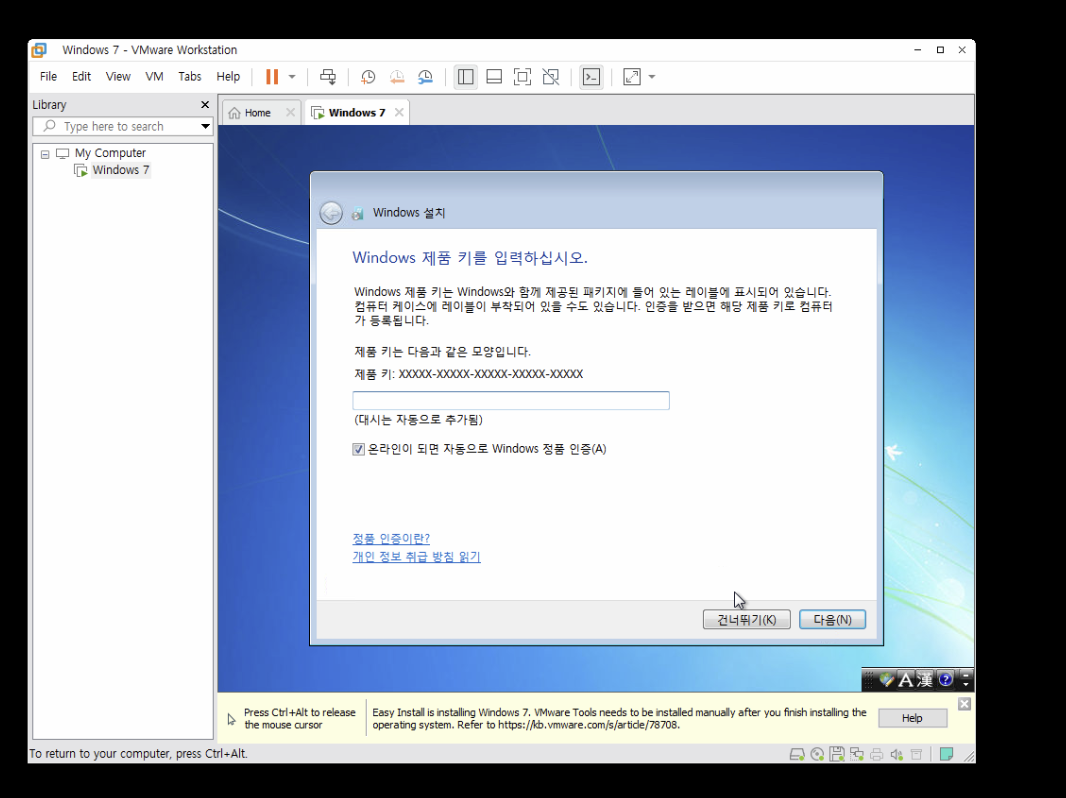Open the library search dropdown arrow
1066x798 pixels.
[x=205, y=126]
